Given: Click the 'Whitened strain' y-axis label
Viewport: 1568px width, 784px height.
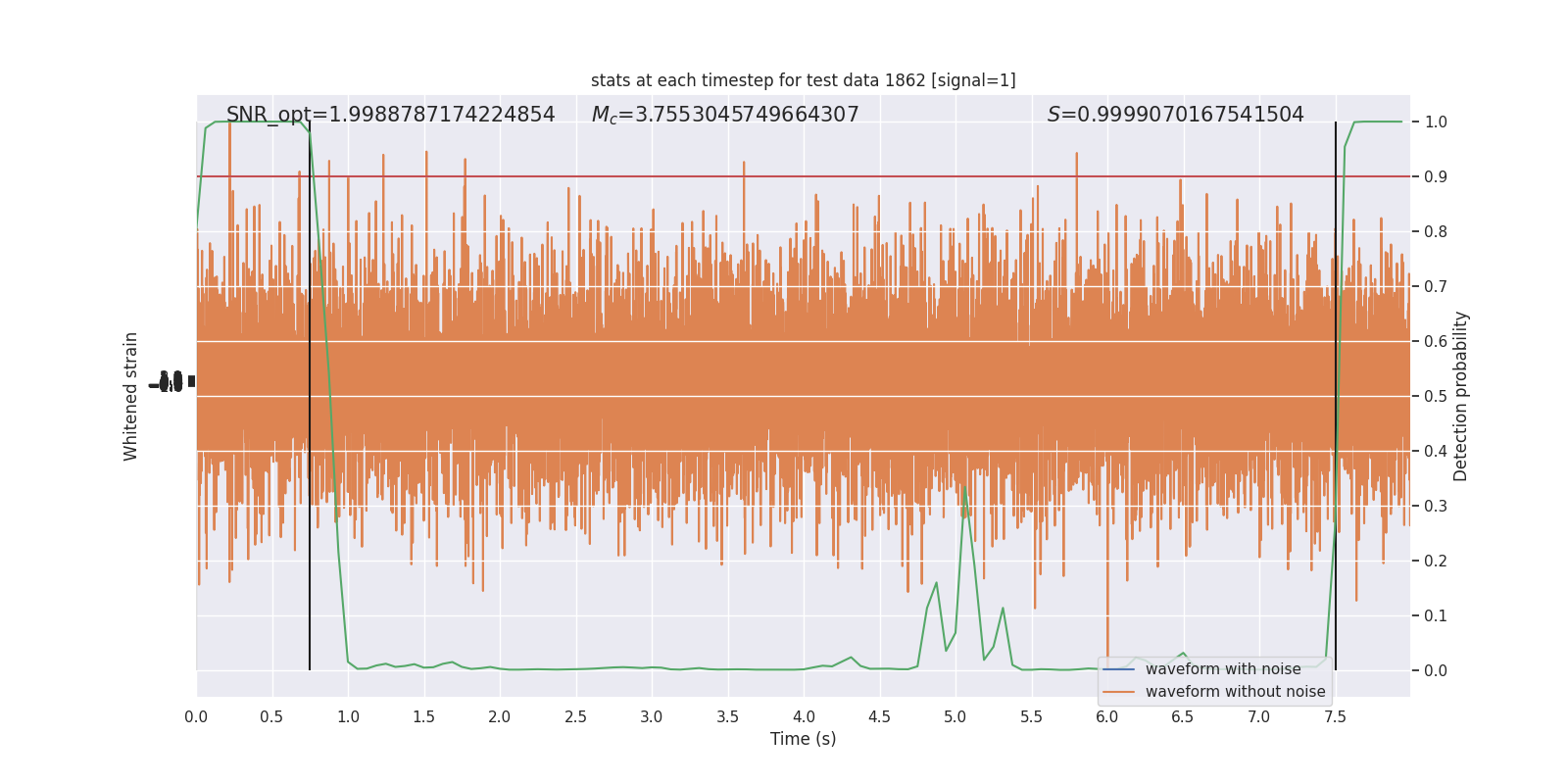Looking at the screenshot, I should (x=130, y=396).
